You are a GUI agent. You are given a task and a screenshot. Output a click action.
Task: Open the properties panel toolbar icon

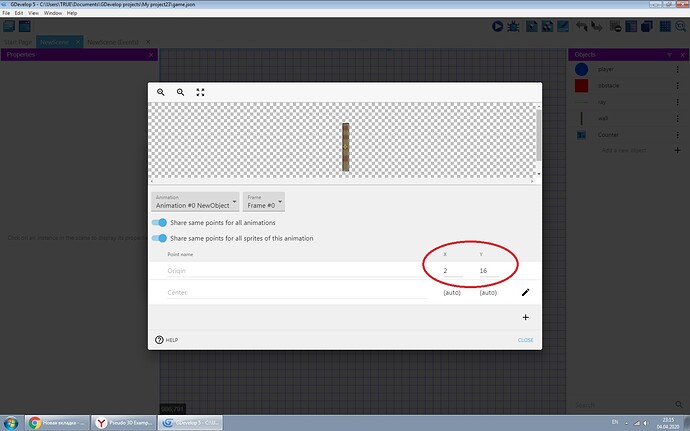(x=563, y=26)
